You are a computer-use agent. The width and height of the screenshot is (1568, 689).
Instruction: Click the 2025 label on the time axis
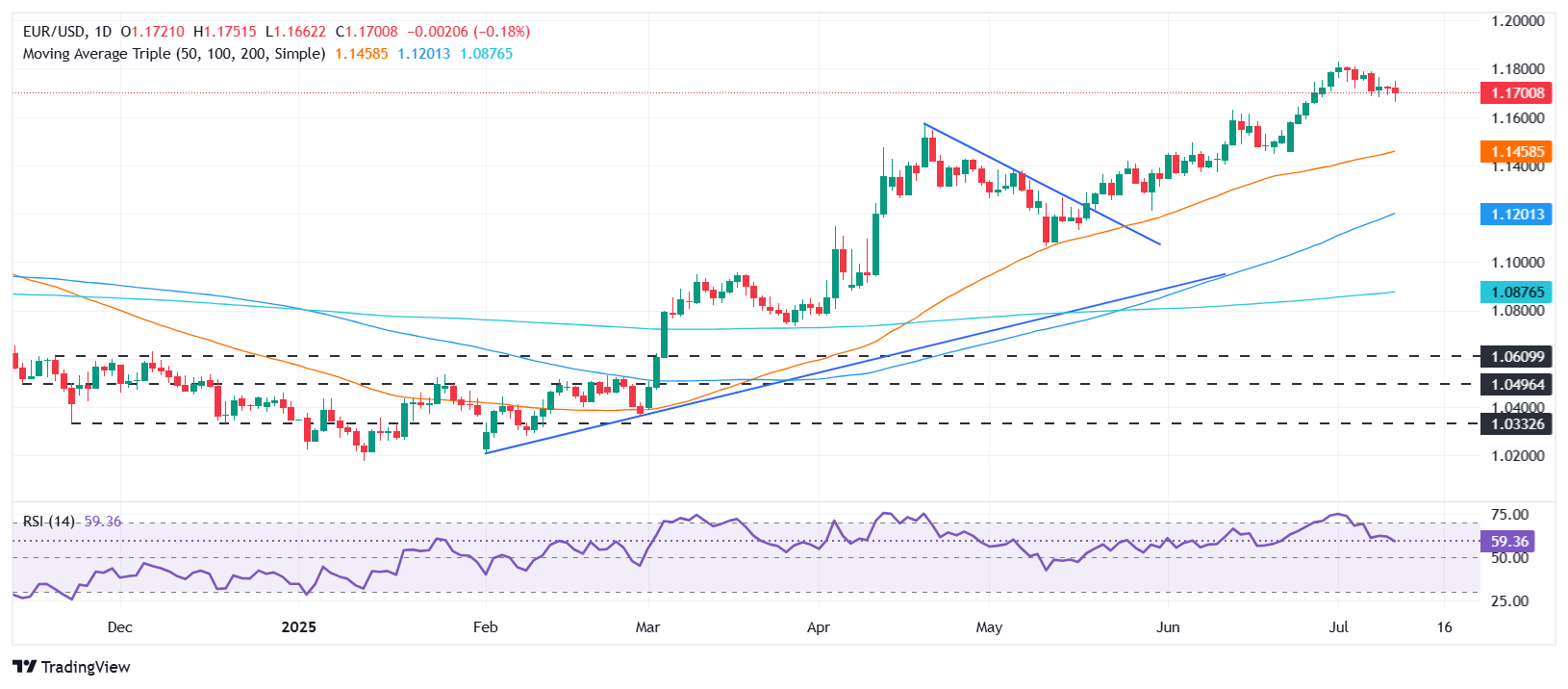(x=298, y=627)
